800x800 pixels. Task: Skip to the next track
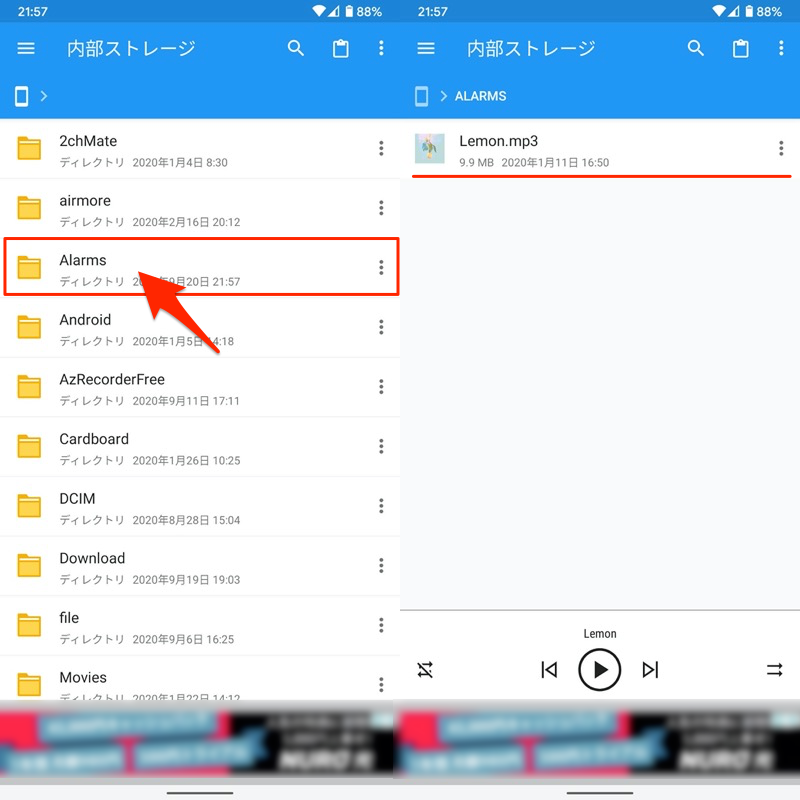pos(651,670)
